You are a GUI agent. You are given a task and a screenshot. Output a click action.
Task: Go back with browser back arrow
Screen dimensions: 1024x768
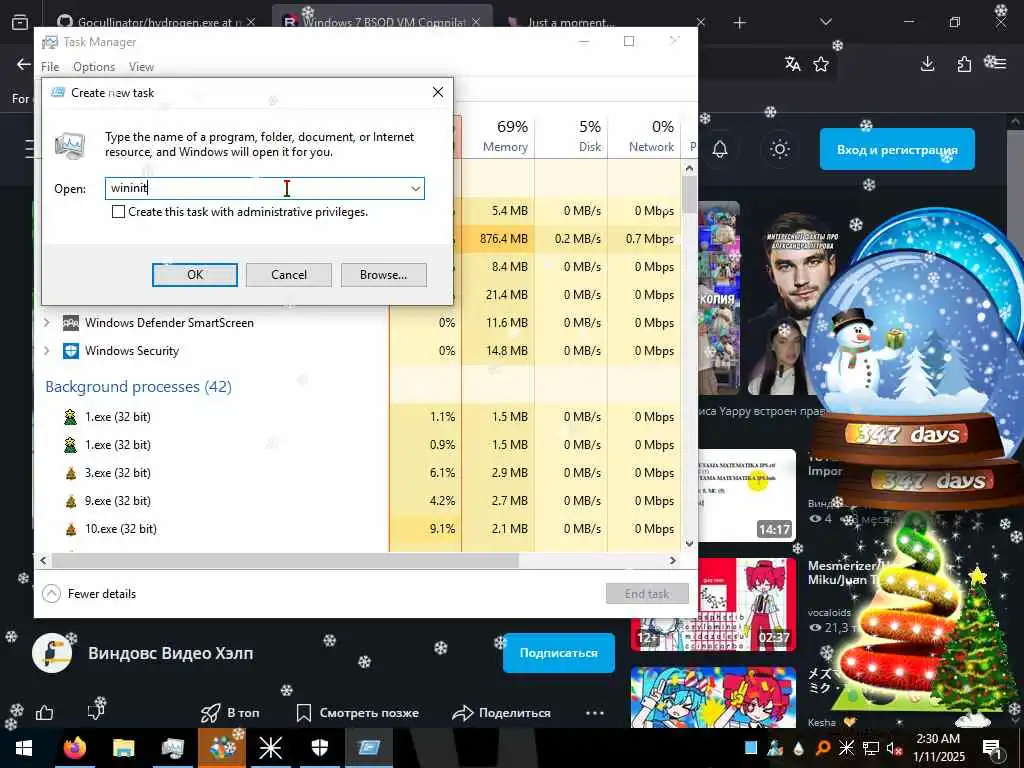[x=24, y=63]
